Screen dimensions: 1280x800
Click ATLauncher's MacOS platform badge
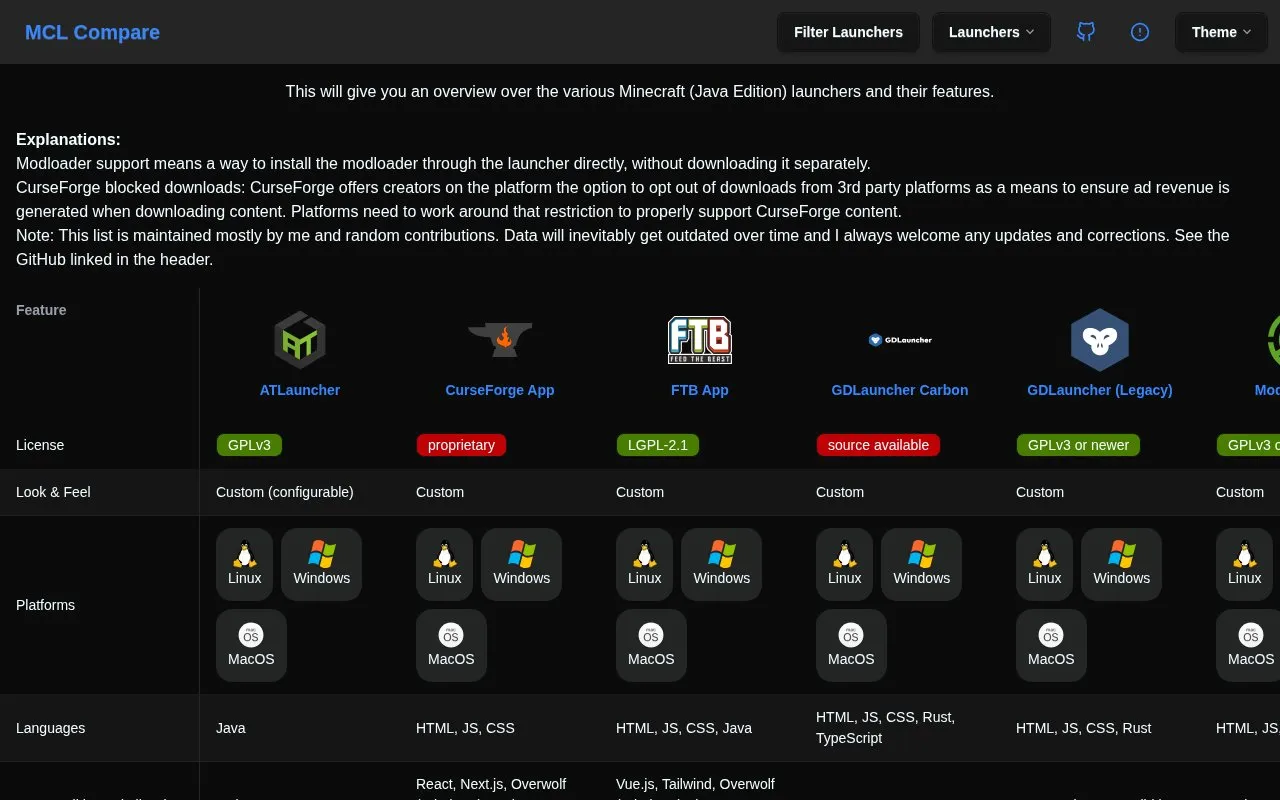[251, 645]
